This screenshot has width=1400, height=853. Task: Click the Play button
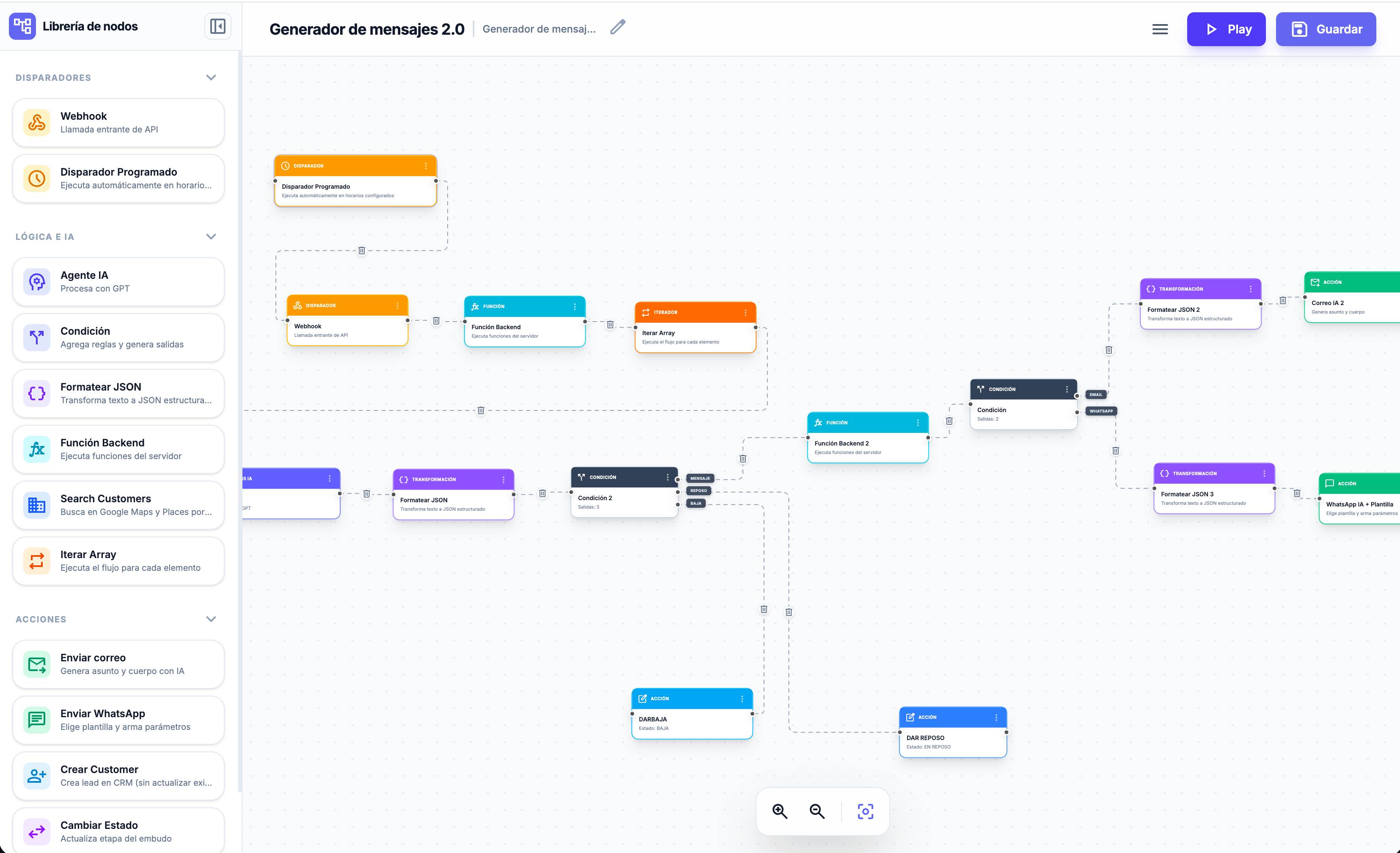[x=1226, y=29]
